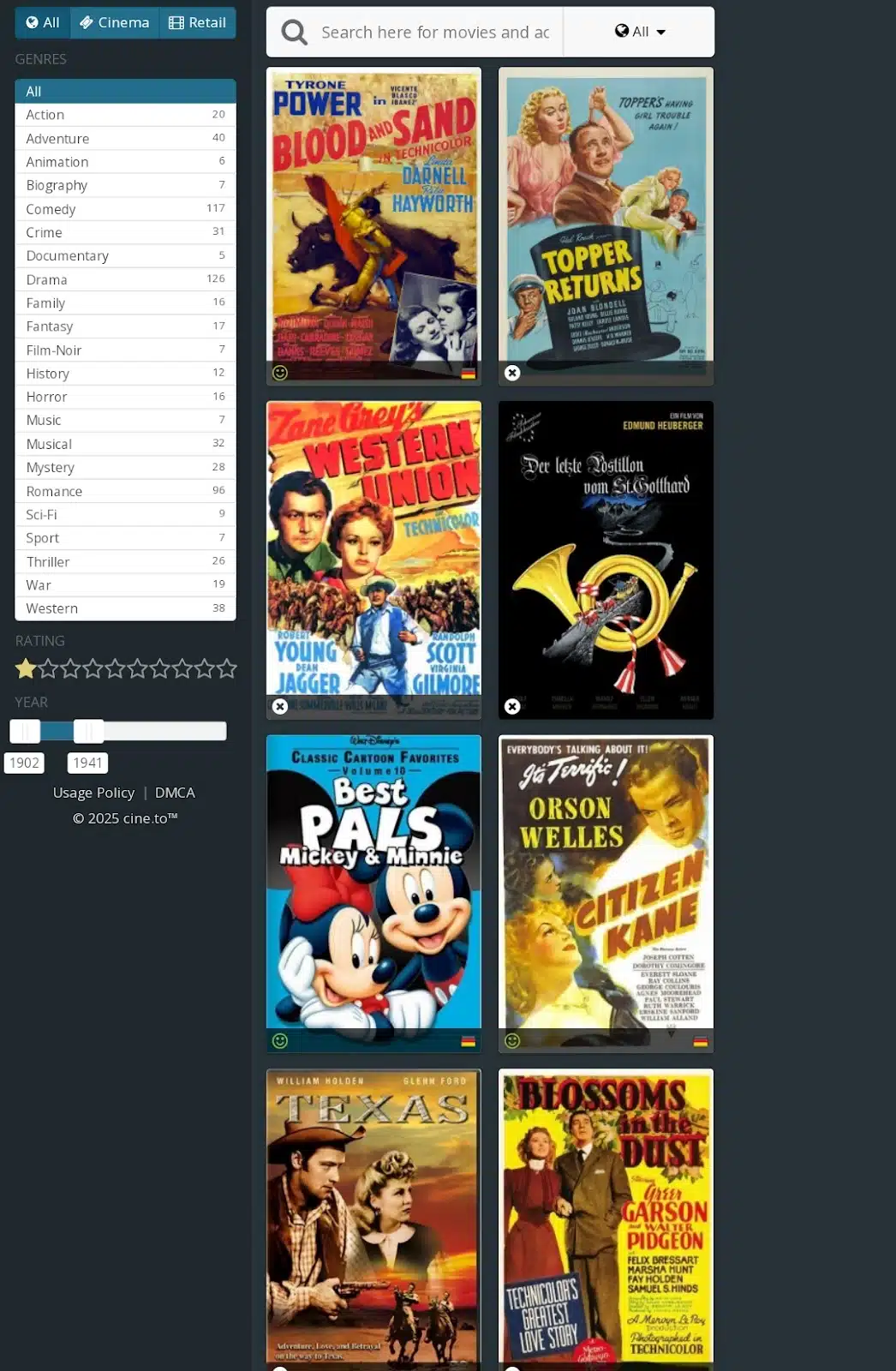Filter by Adventure genre

[x=125, y=138]
